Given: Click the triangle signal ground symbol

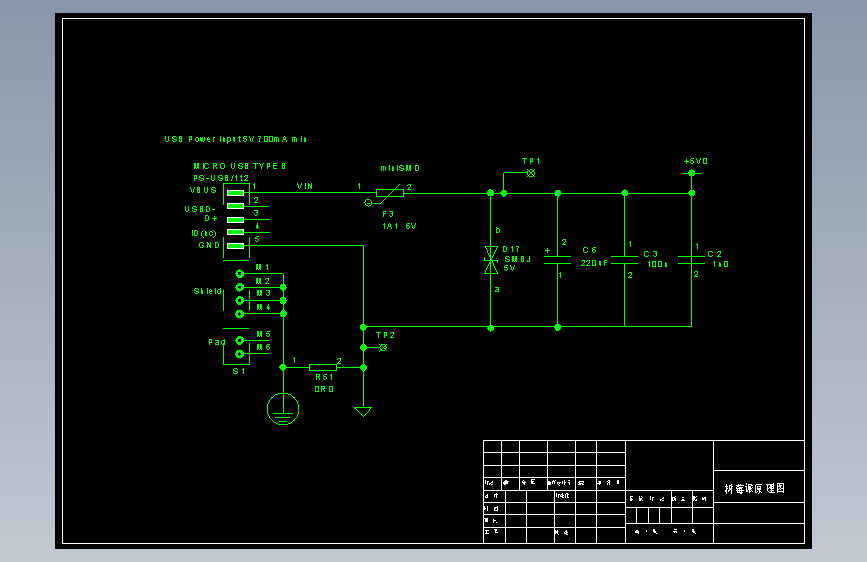Looking at the screenshot, I should [363, 412].
